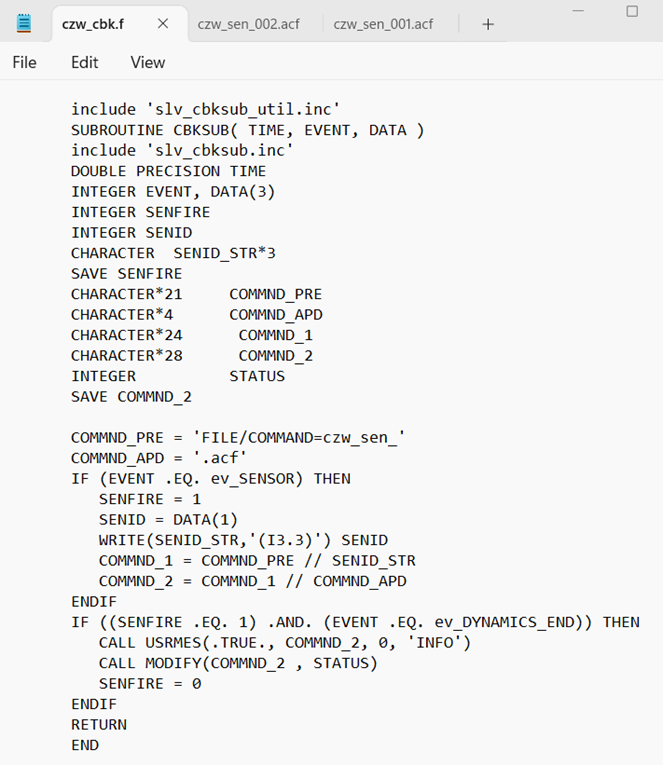Screen dimensions: 663x765
Task: Click the RETURN statement line
Action: 99,725
